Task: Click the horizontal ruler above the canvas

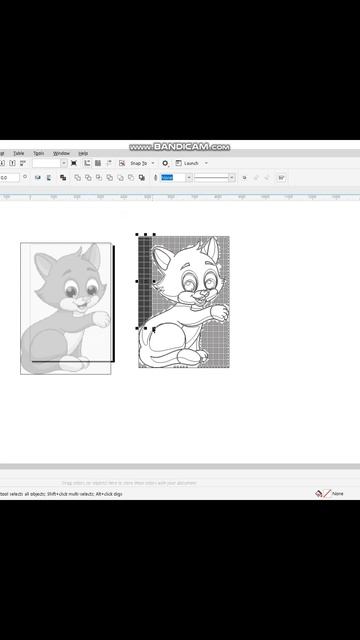Action: (x=180, y=197)
